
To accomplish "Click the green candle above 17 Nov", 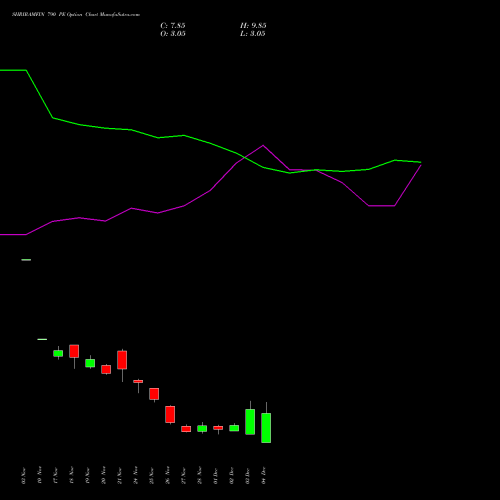I will [x=58, y=353].
